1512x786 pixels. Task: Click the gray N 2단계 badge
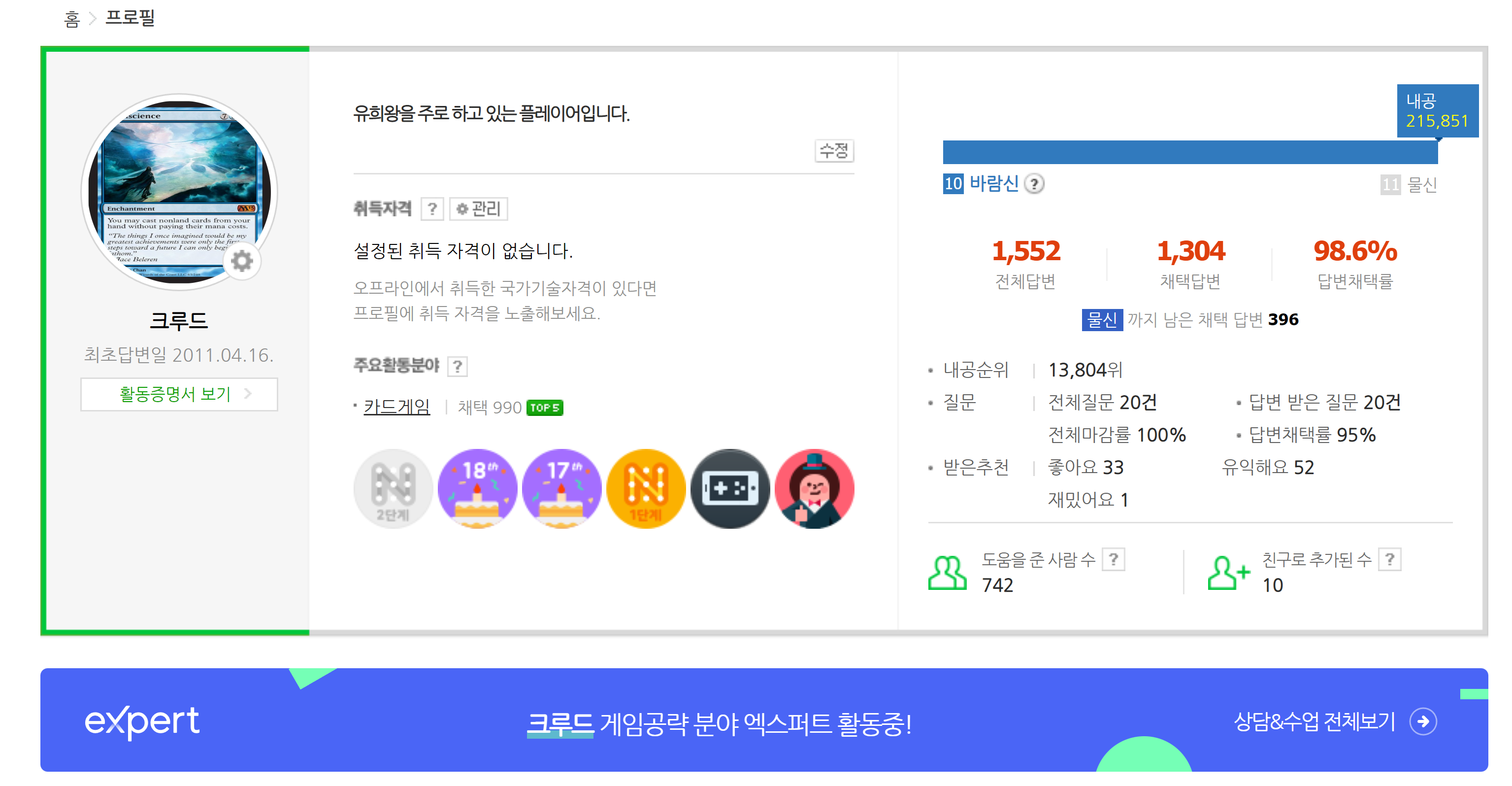pyautogui.click(x=393, y=489)
